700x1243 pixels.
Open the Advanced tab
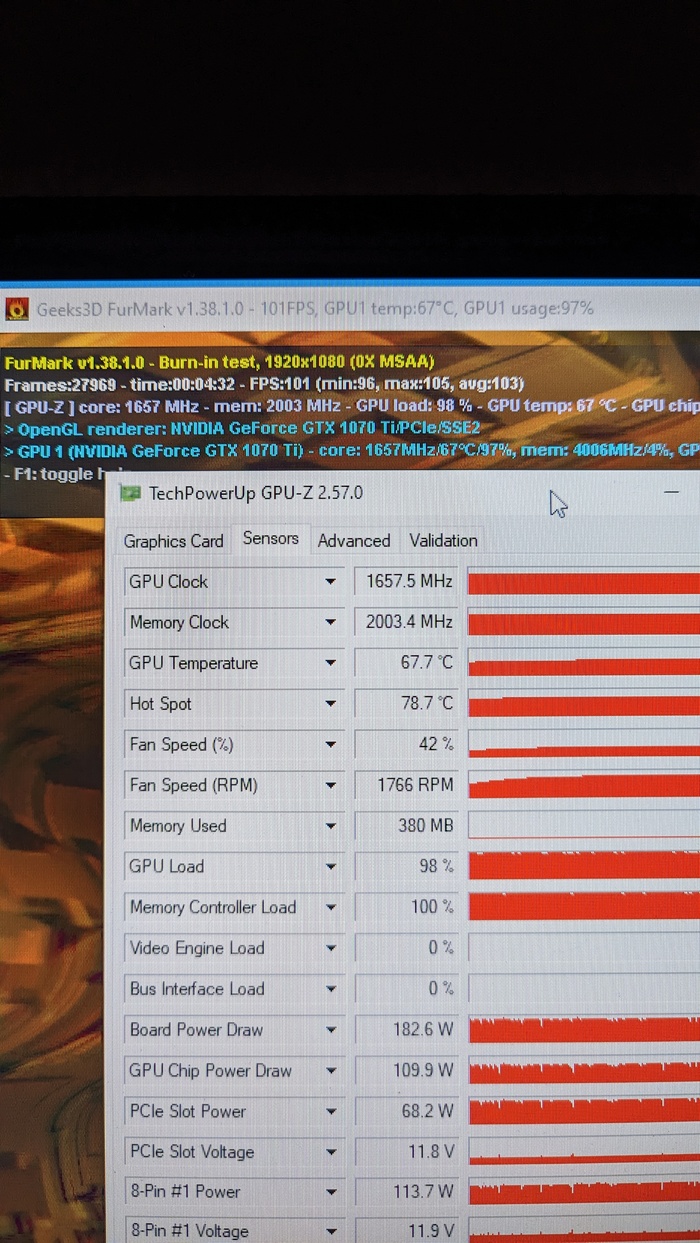click(354, 541)
